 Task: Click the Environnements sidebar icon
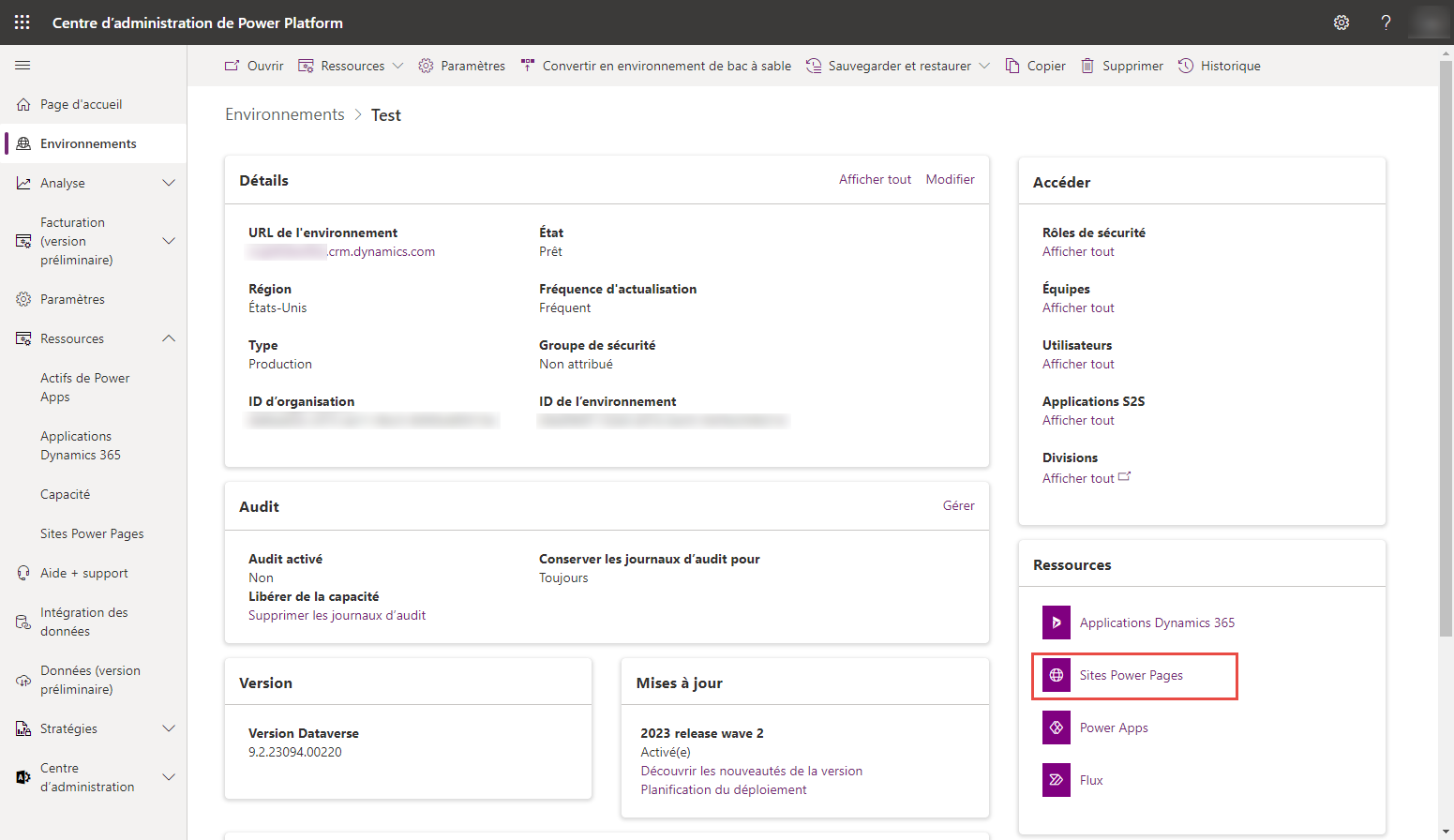[23, 143]
